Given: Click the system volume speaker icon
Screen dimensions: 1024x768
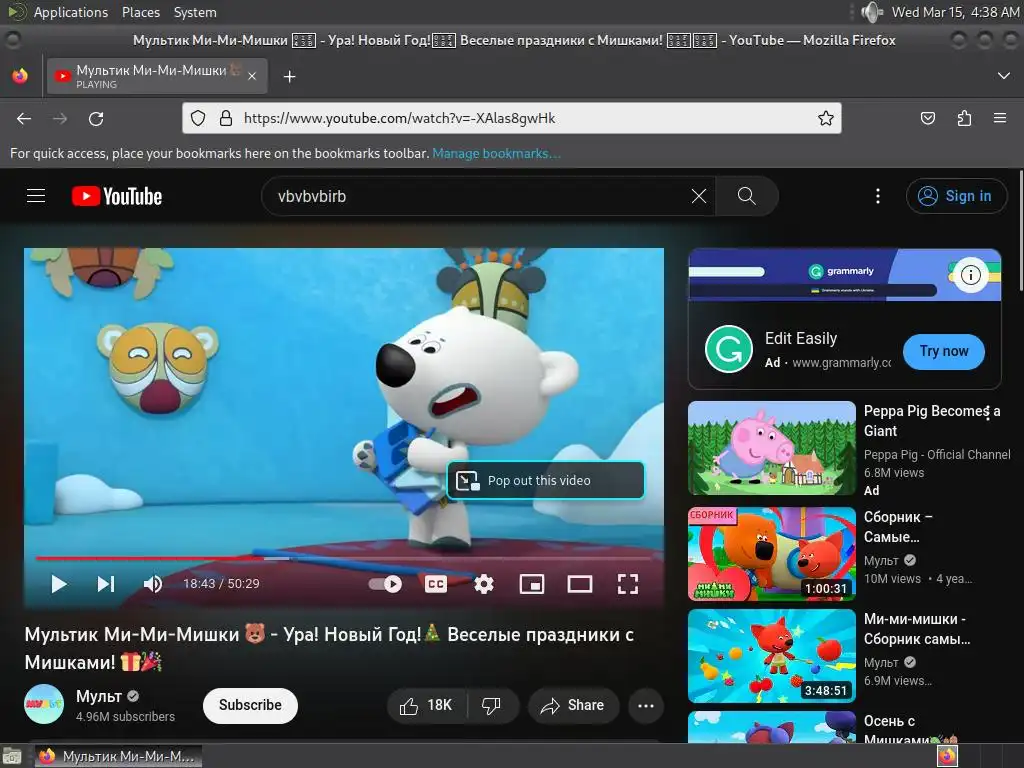Looking at the screenshot, I should tap(871, 12).
